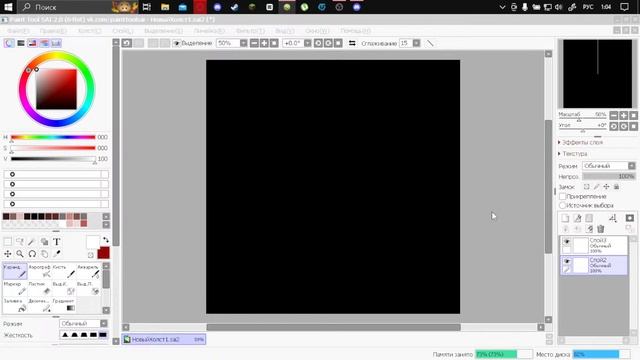The image size is (640, 360).
Task: Select the Слой3 layer row
Action: 594,245
